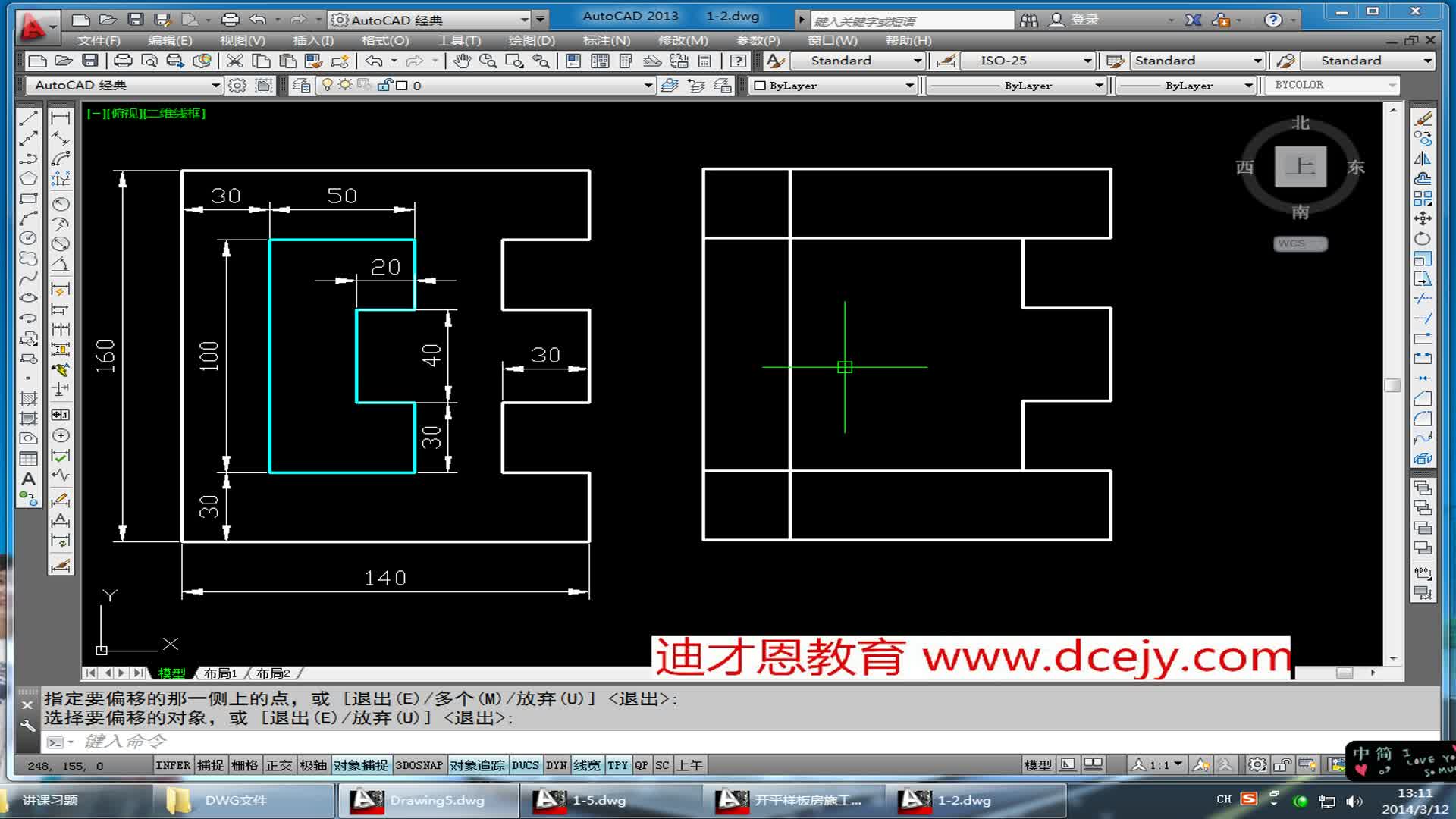Open Drawing5.dwg from the Windows taskbar
This screenshot has height=819, width=1456.
pyautogui.click(x=427, y=800)
